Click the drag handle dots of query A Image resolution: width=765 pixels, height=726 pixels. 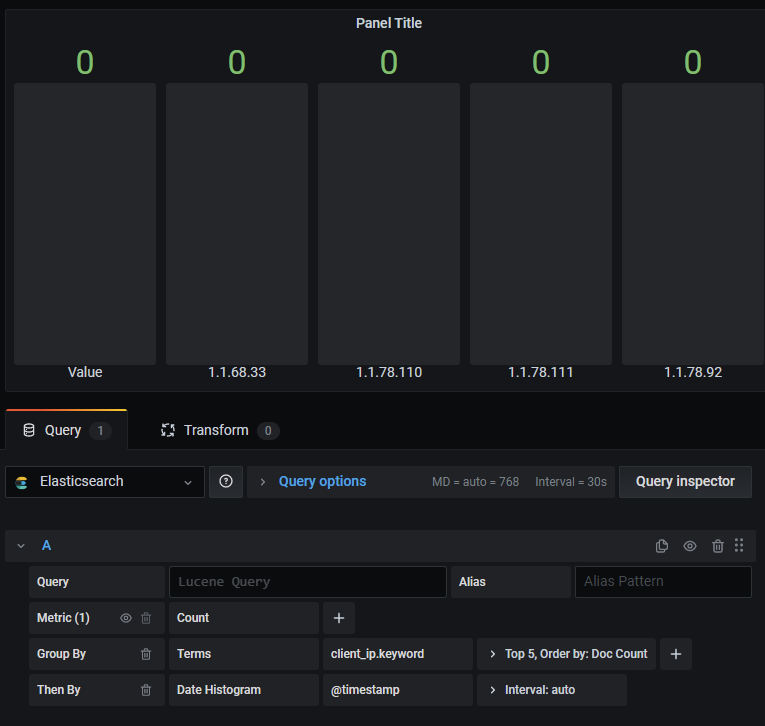(x=739, y=545)
